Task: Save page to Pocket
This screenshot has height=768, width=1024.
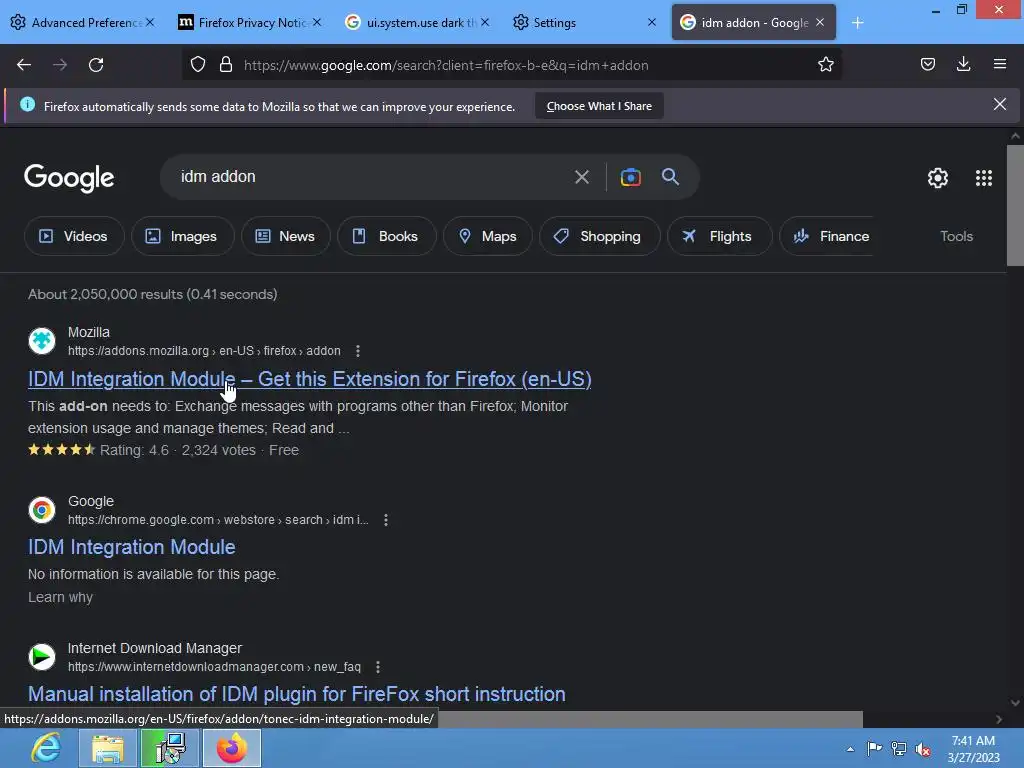Action: click(927, 64)
